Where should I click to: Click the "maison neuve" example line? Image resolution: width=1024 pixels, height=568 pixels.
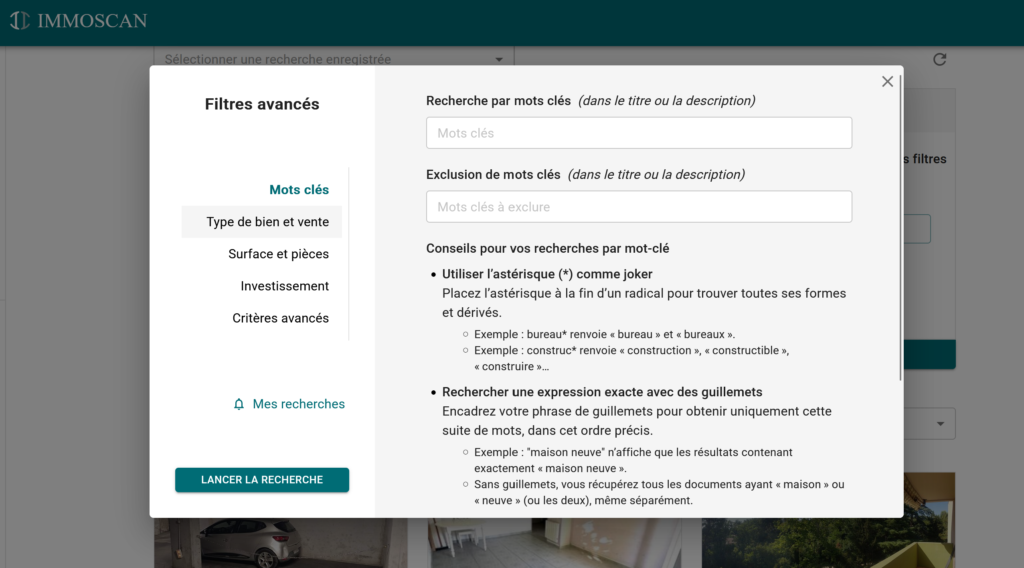[633, 460]
